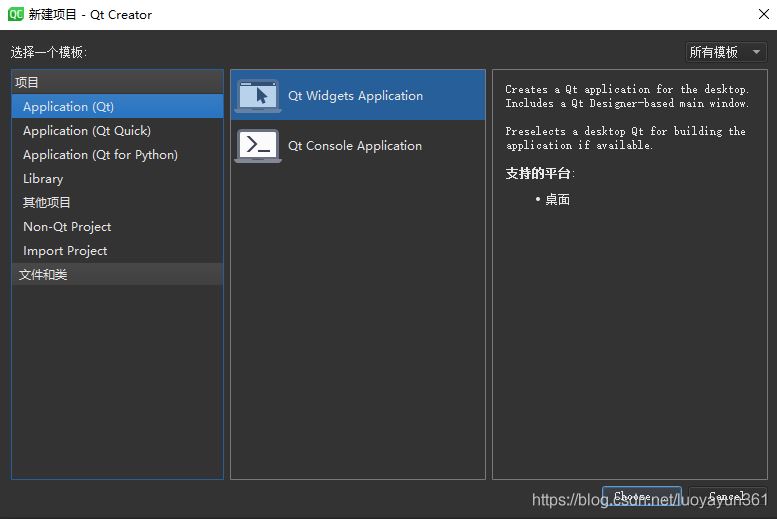Open the 所有模板 template filter dropdown

[x=726, y=52]
